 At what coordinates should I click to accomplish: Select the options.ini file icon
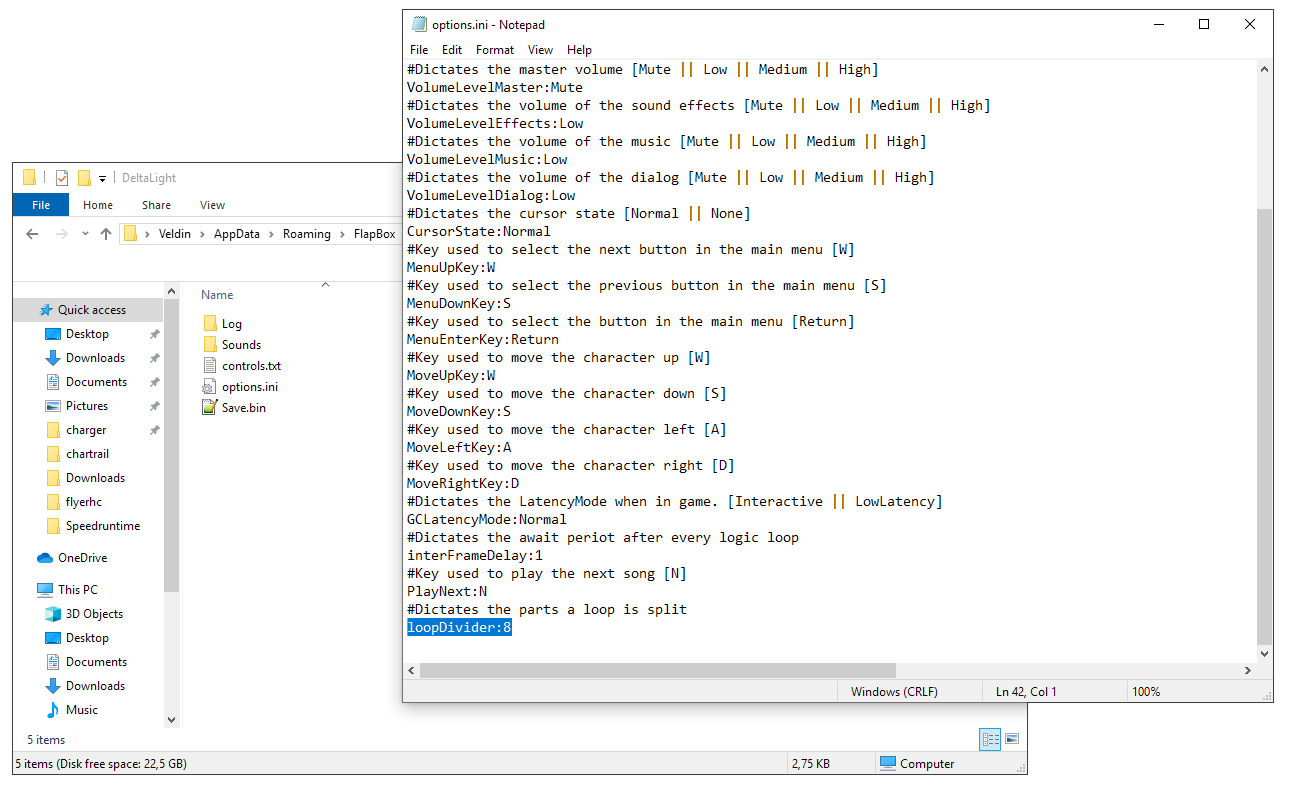click(x=209, y=386)
